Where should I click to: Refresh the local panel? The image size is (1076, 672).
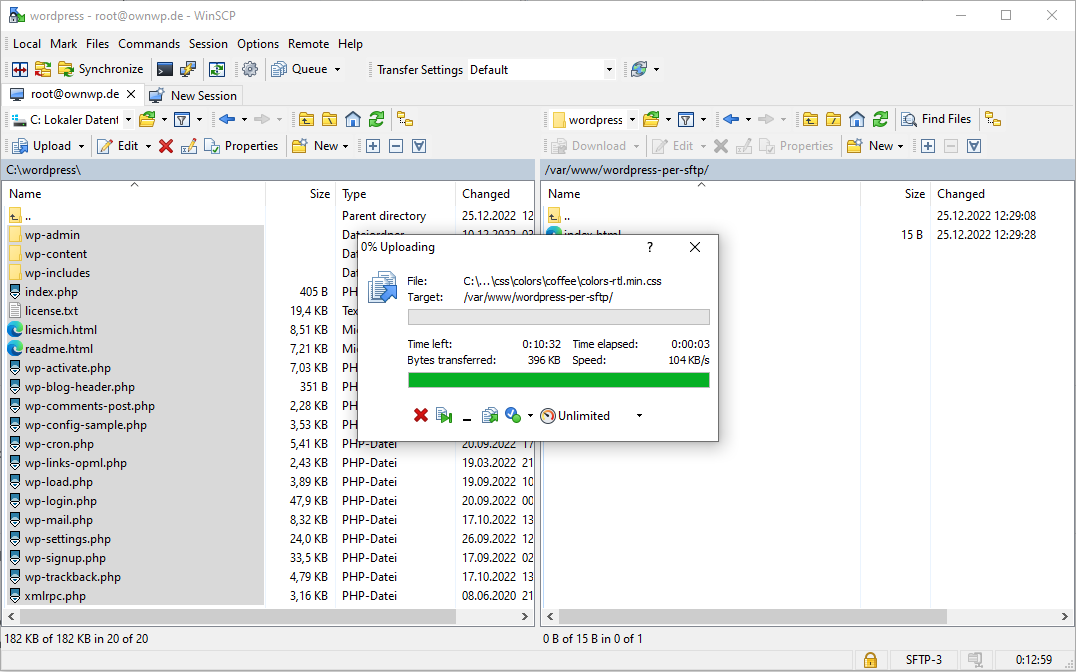tap(376, 119)
